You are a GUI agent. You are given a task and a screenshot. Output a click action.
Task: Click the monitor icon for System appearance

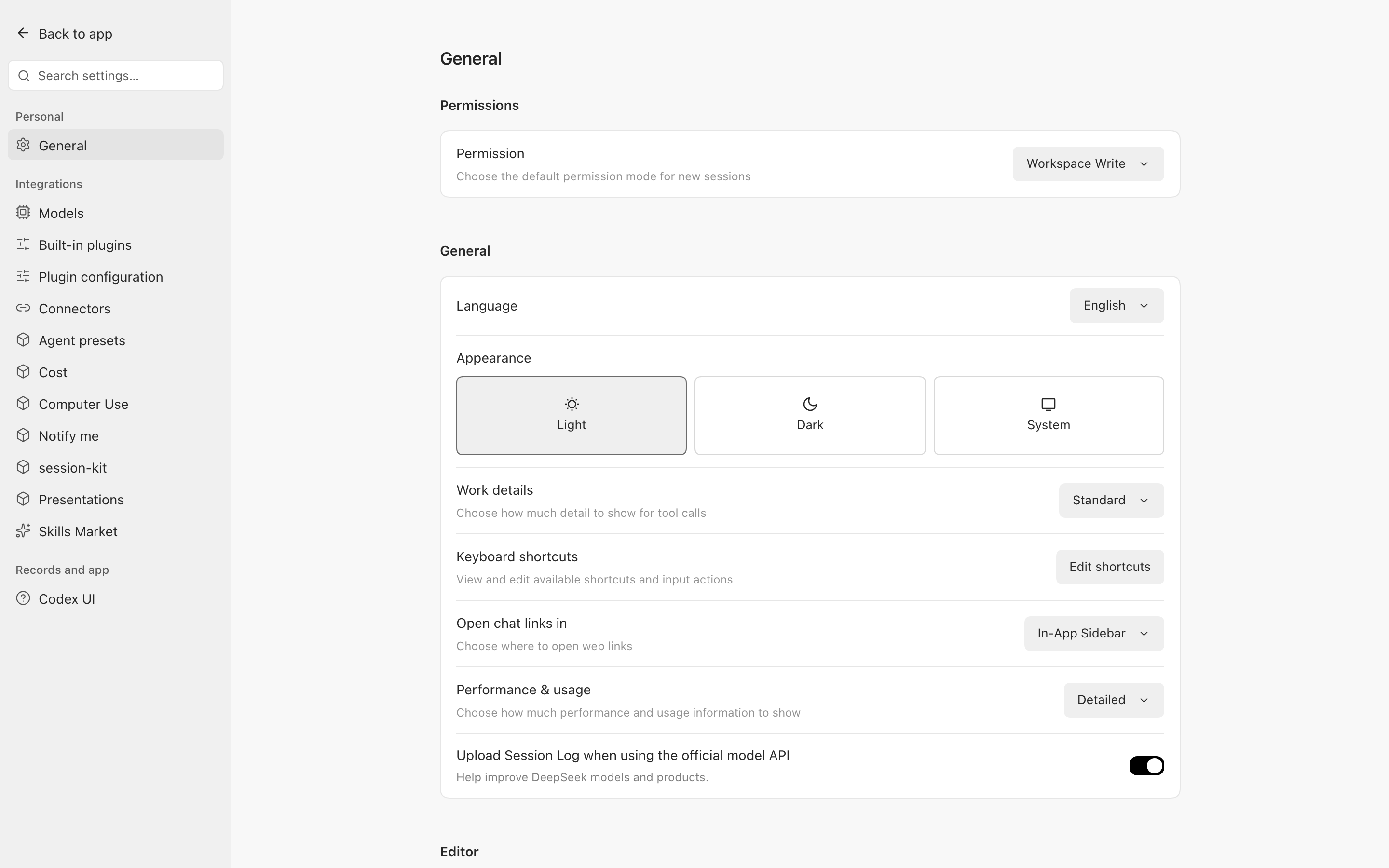1049,405
